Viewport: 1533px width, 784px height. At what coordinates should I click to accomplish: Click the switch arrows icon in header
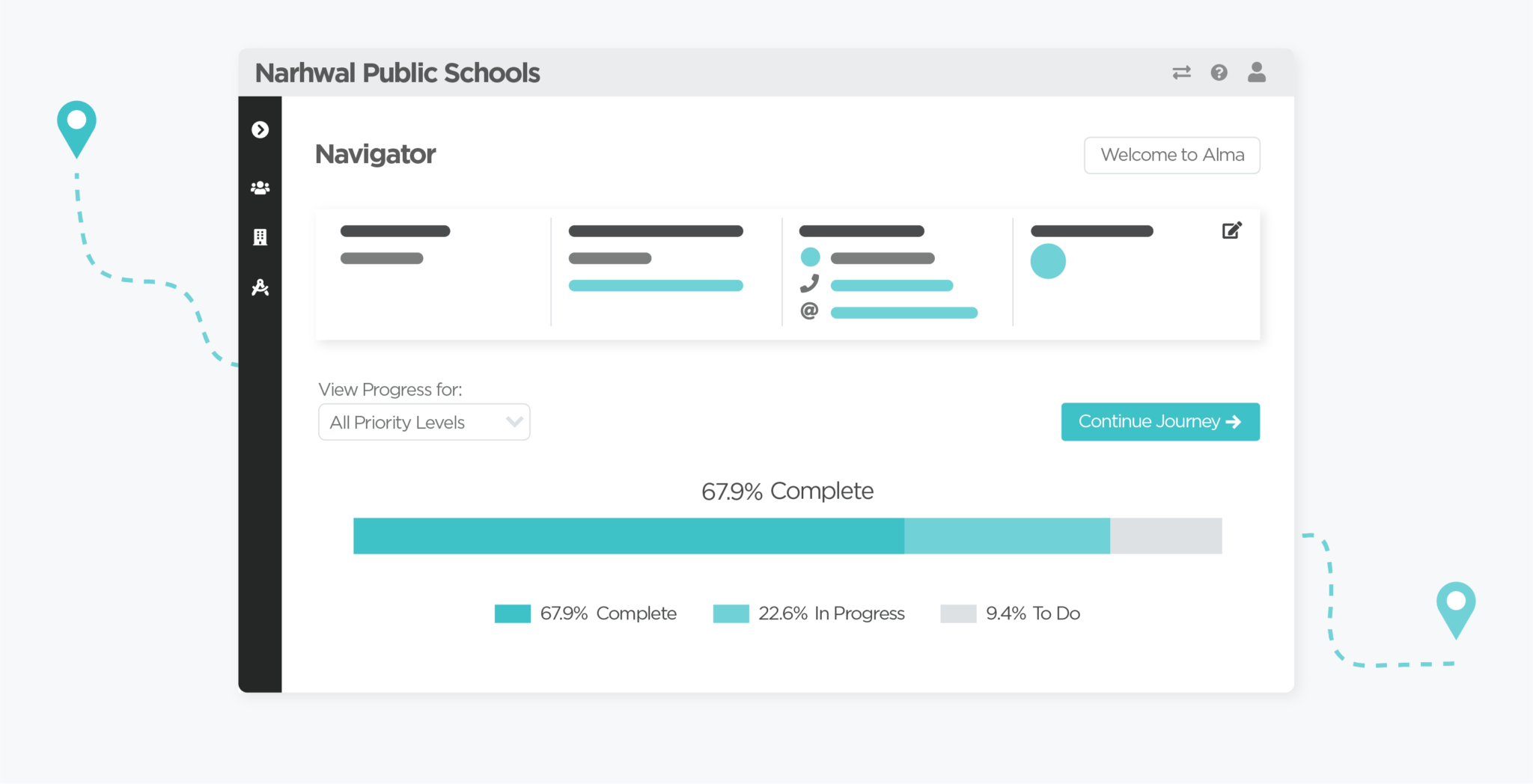coord(1181,73)
